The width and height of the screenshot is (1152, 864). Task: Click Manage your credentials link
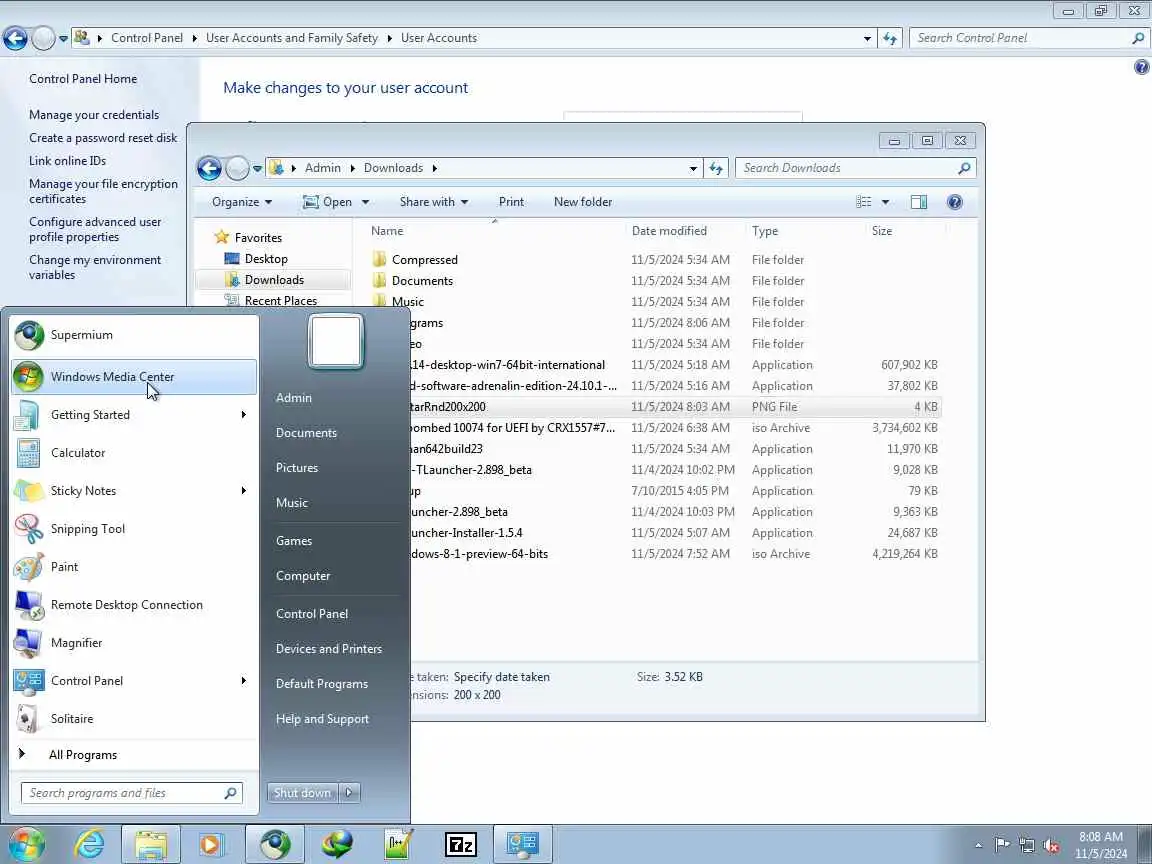point(94,115)
